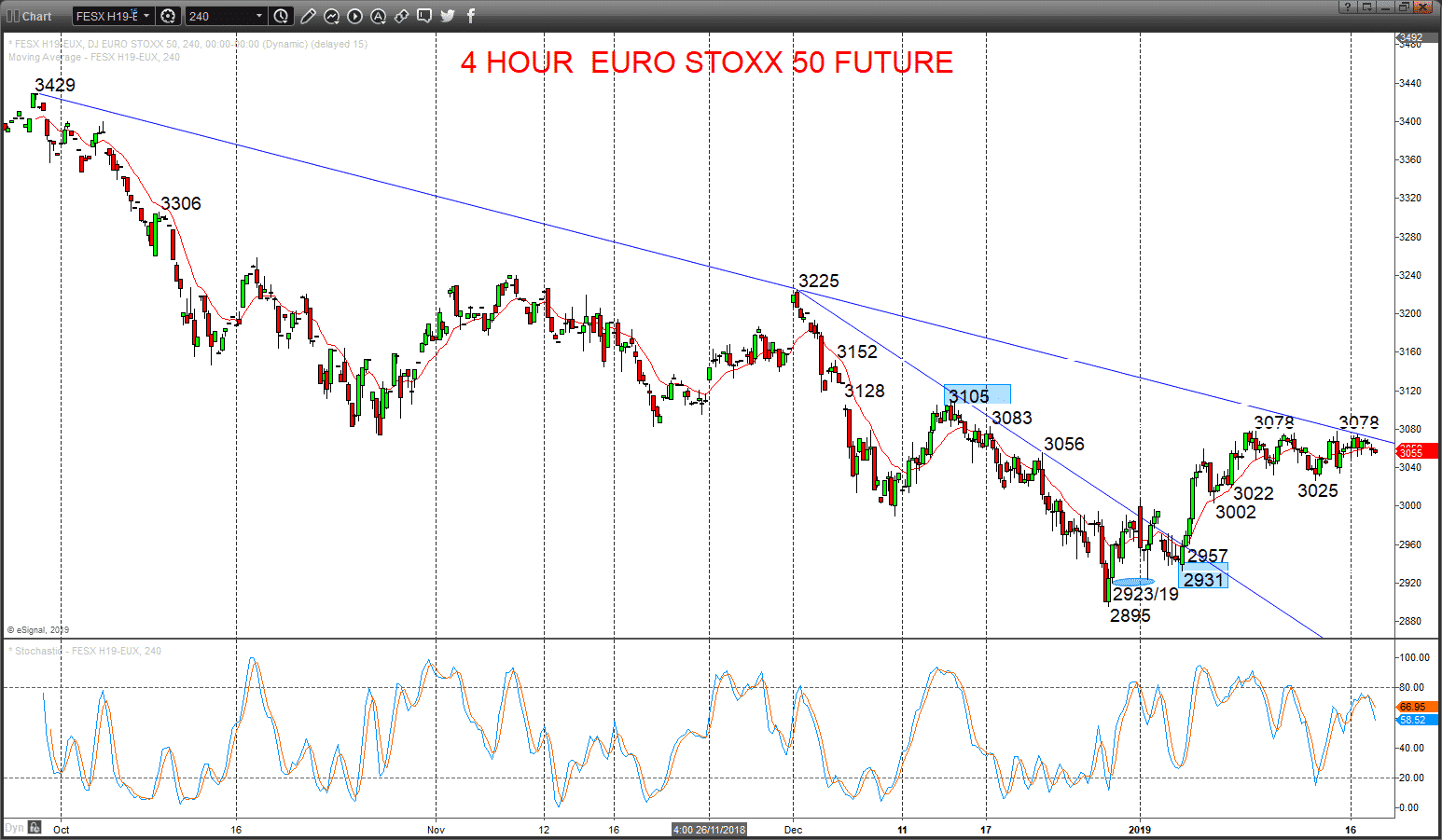
Task: Click the 3200 price axis label
Action: tap(1410, 313)
